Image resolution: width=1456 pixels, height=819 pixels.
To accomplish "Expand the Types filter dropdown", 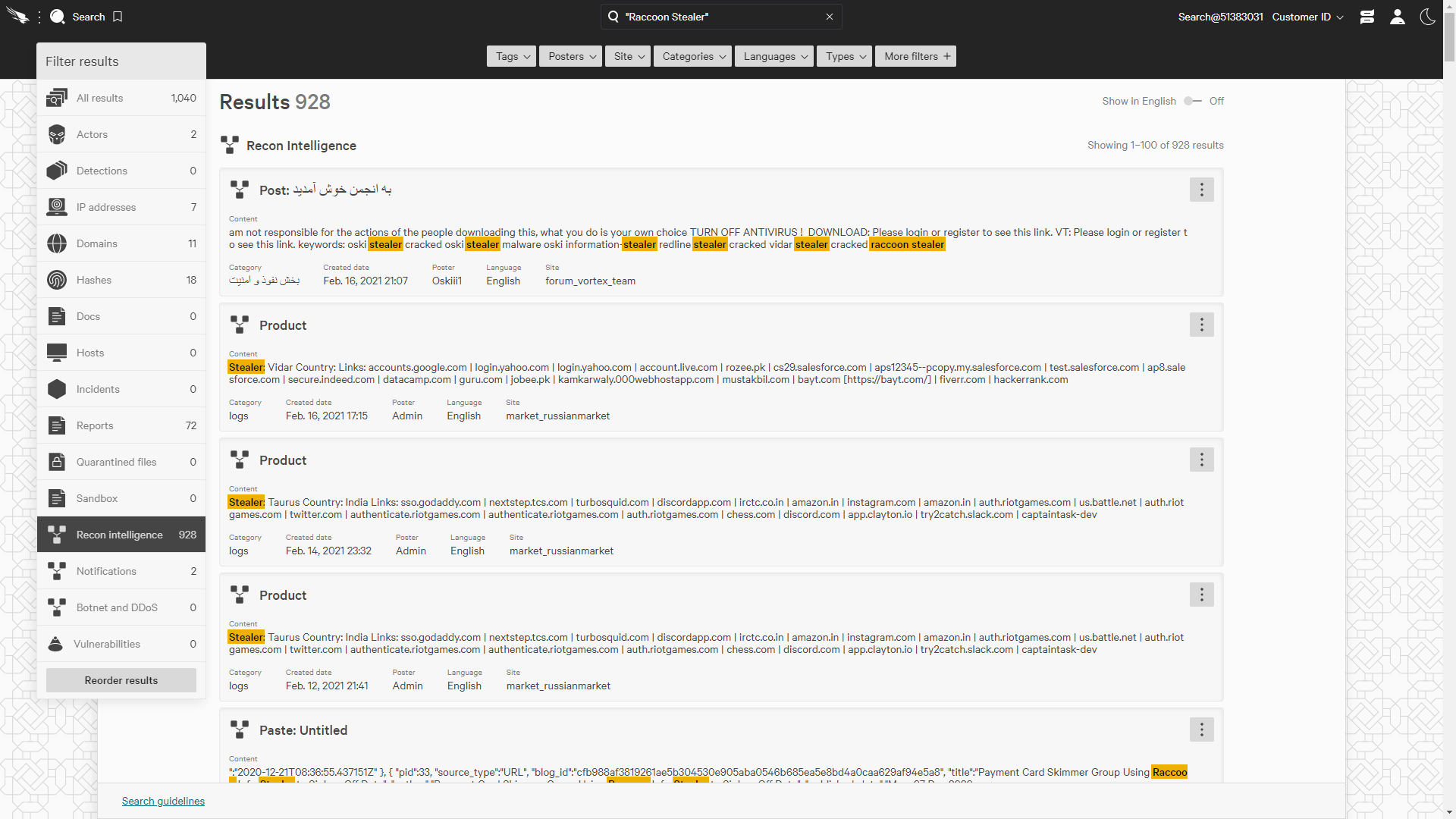I will click(x=844, y=56).
